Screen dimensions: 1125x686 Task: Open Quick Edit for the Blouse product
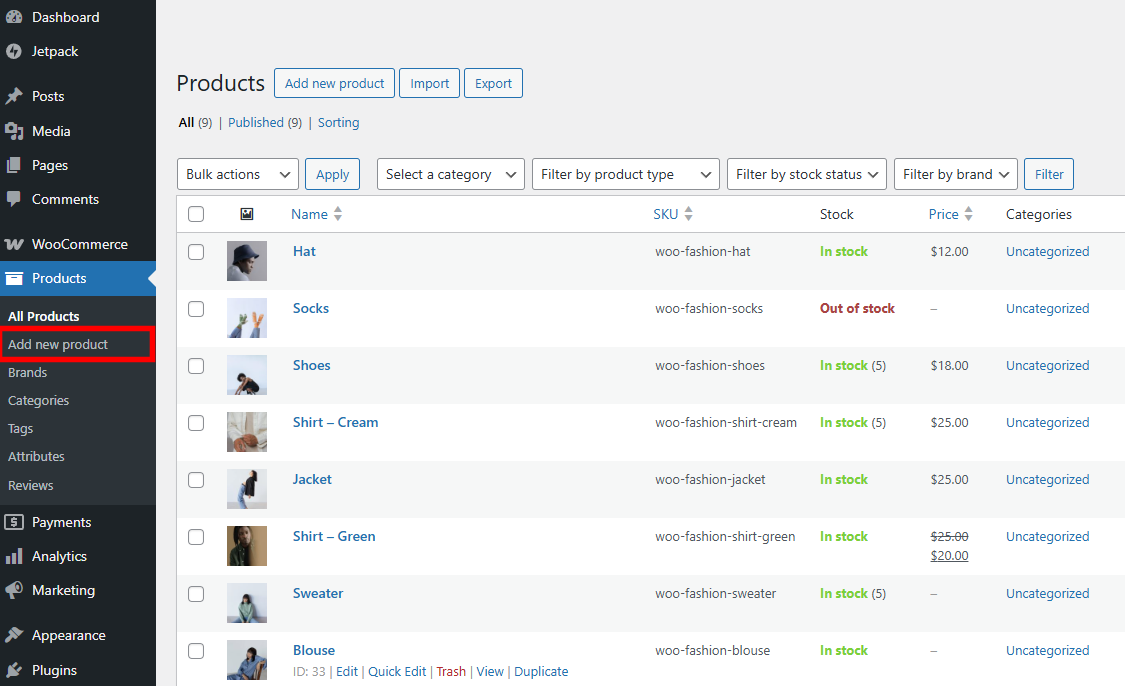click(x=397, y=671)
